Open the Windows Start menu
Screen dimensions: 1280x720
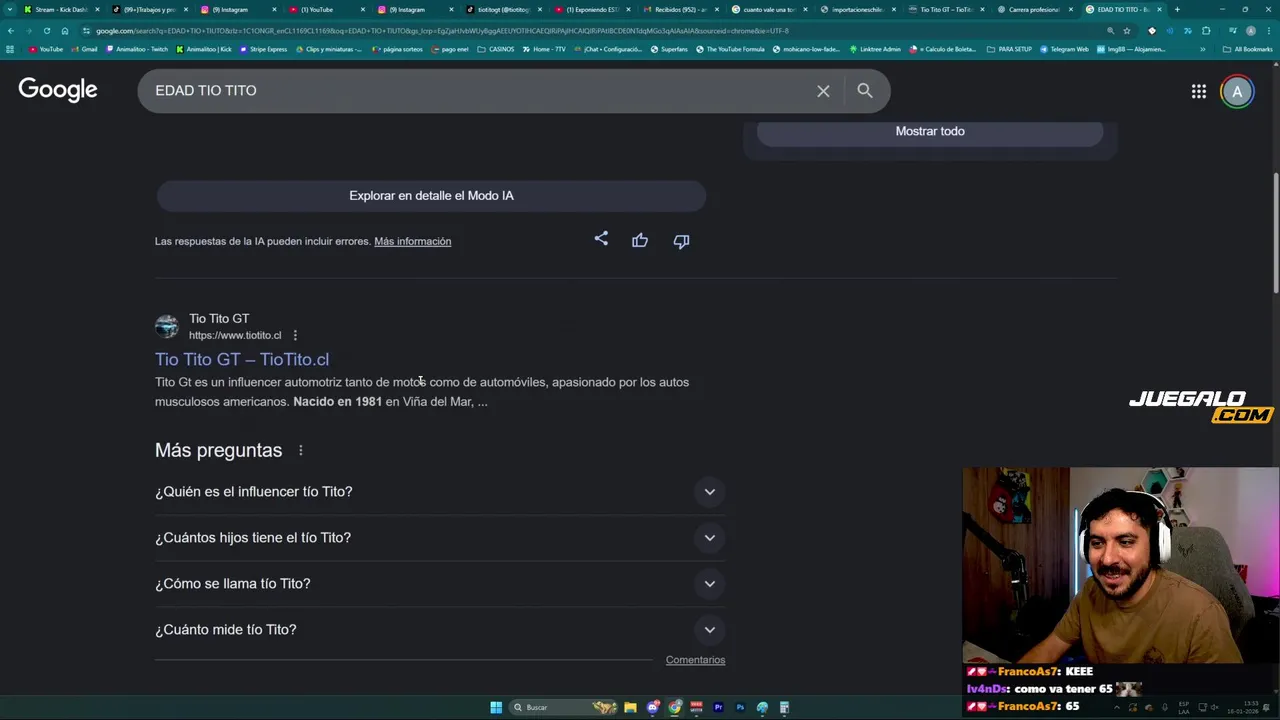tap(496, 707)
